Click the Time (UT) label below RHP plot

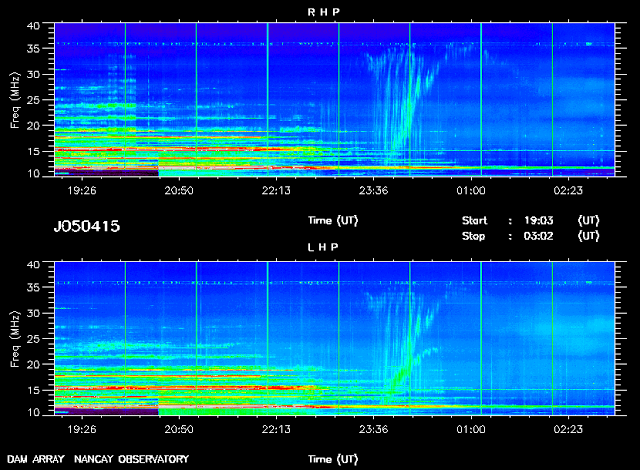(333, 221)
